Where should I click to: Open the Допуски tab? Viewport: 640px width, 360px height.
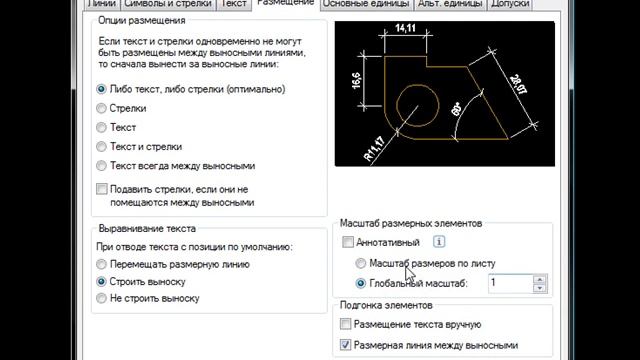click(x=510, y=4)
